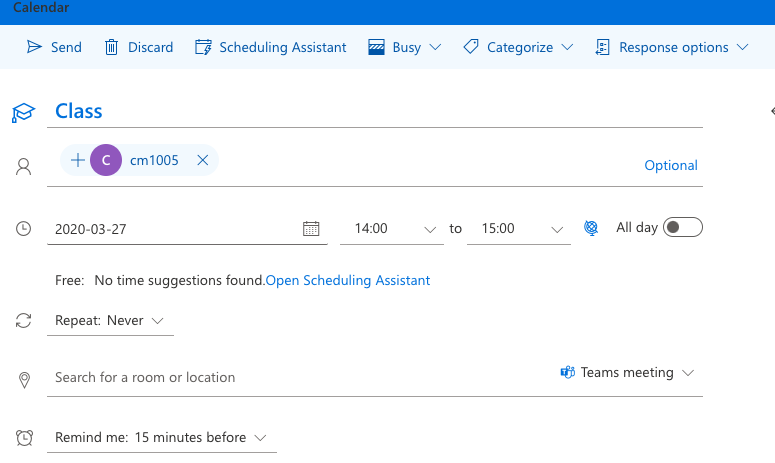This screenshot has width=775, height=463.
Task: Click the Teams meeting icon
Action: (567, 373)
